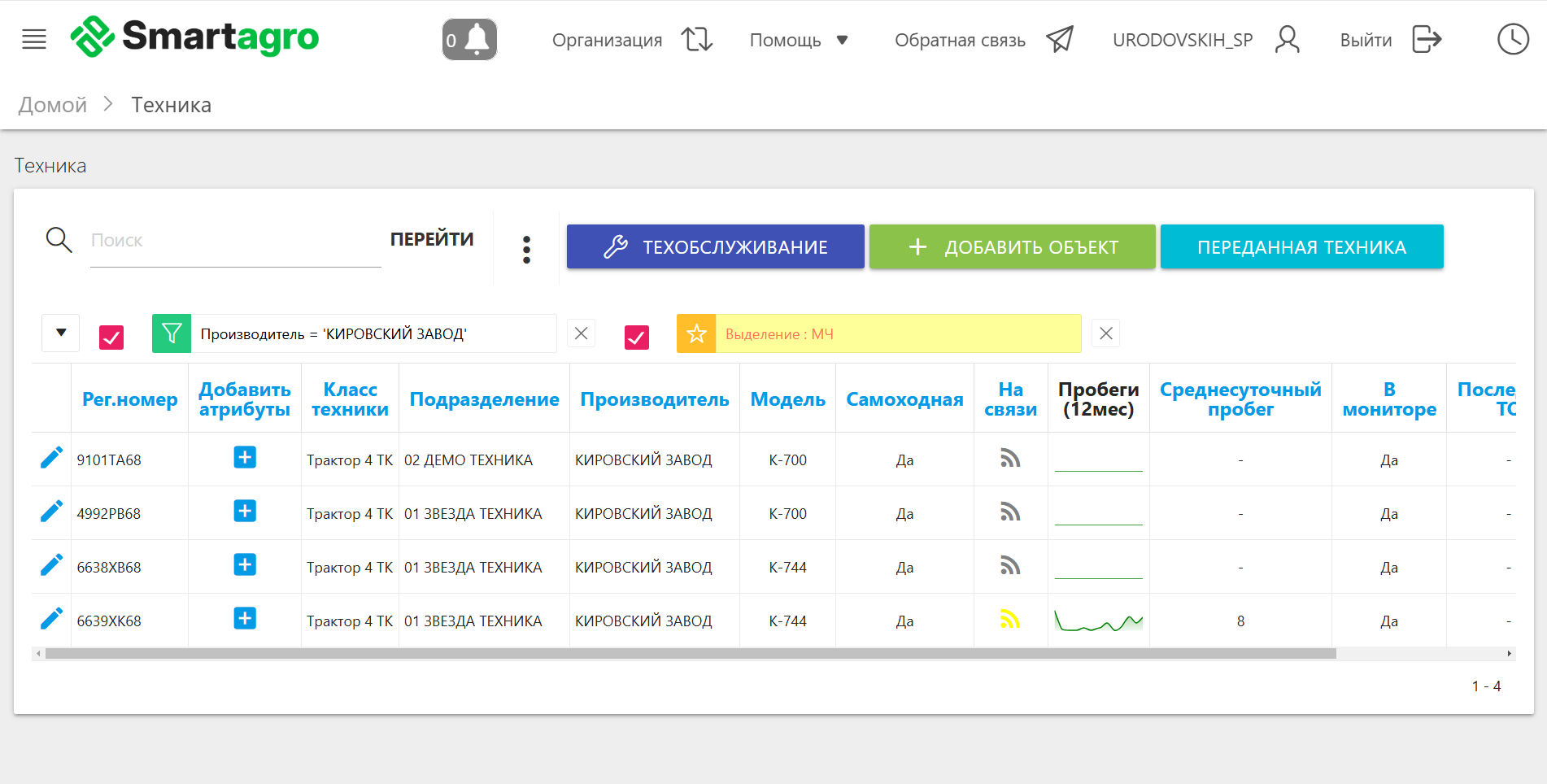The width and height of the screenshot is (1547, 784).
Task: Open the hamburger navigation menu
Action: click(x=34, y=39)
